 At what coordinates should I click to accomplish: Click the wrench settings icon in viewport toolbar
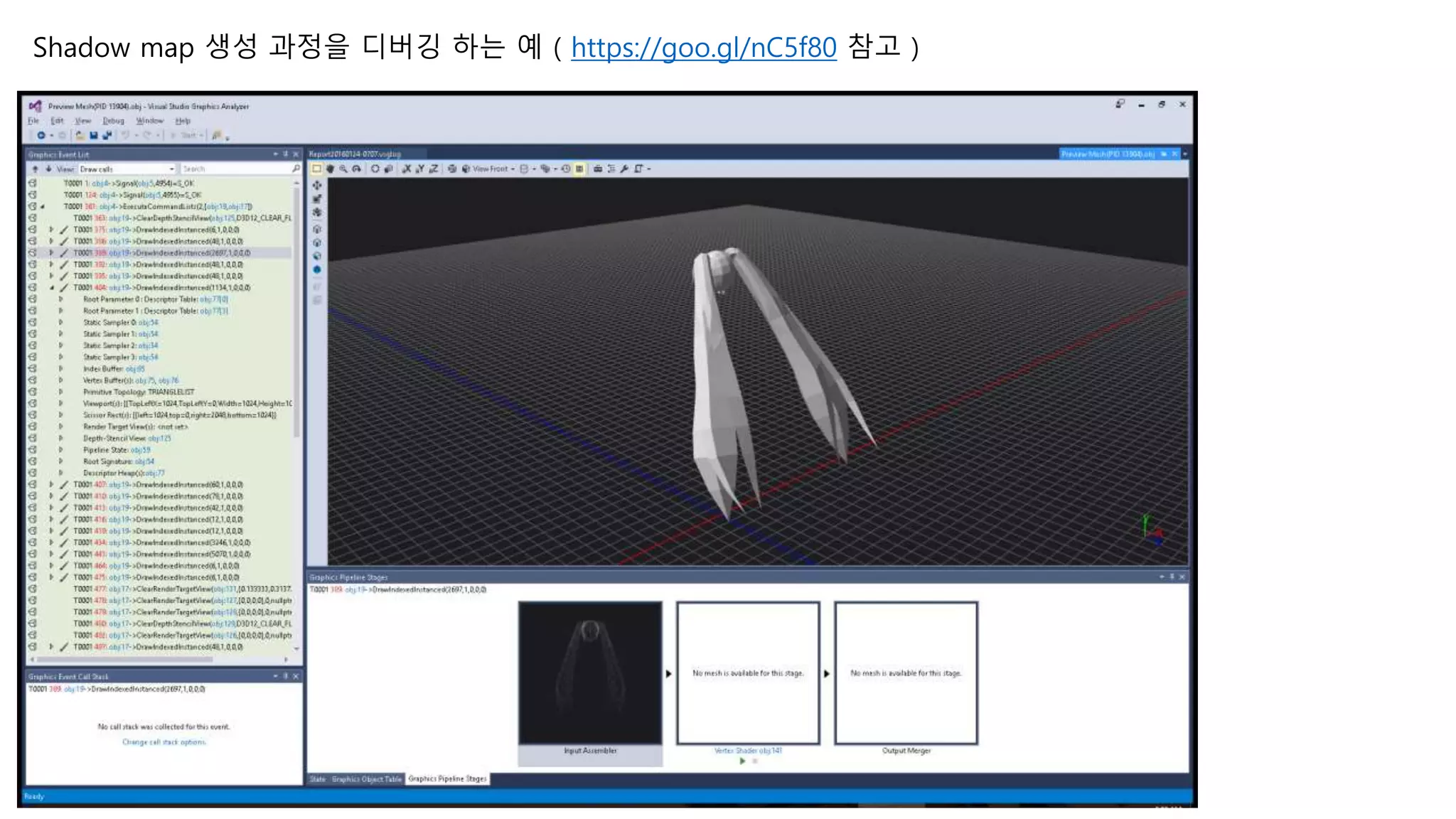(624, 168)
